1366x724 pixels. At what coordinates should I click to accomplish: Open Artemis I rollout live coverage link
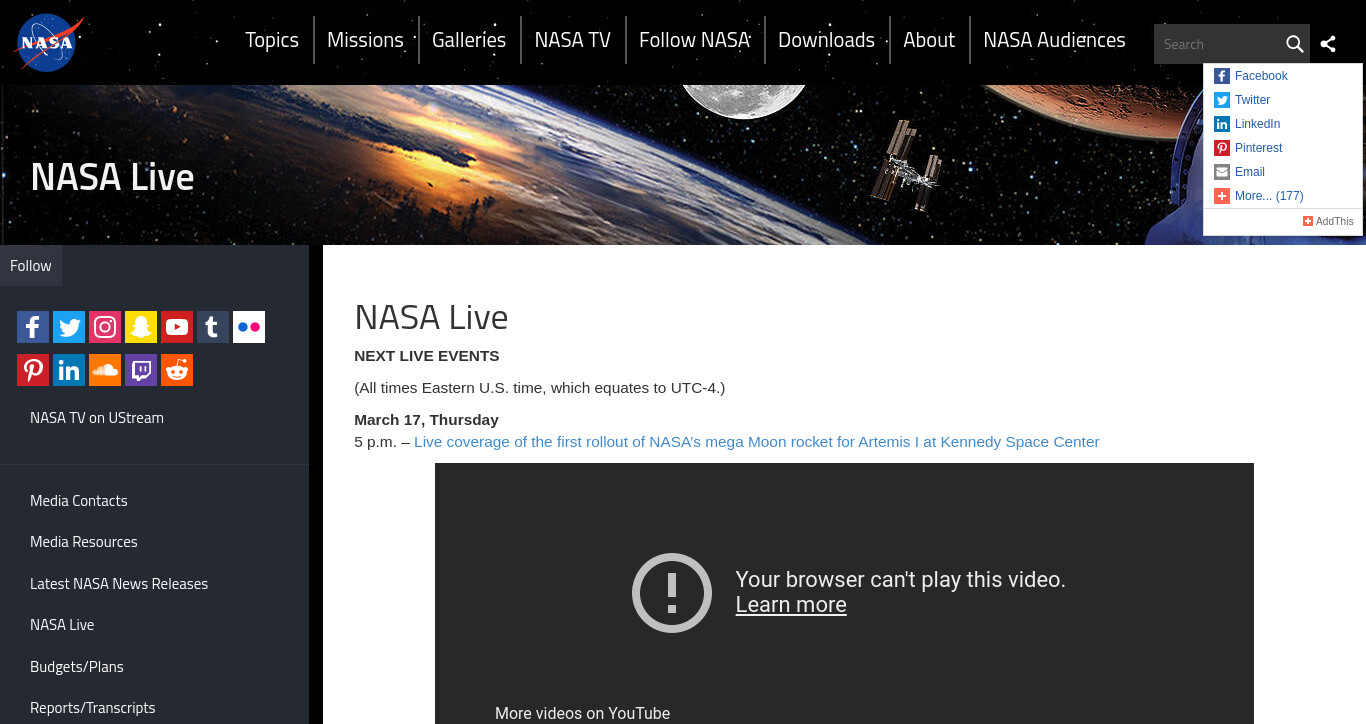tap(757, 442)
